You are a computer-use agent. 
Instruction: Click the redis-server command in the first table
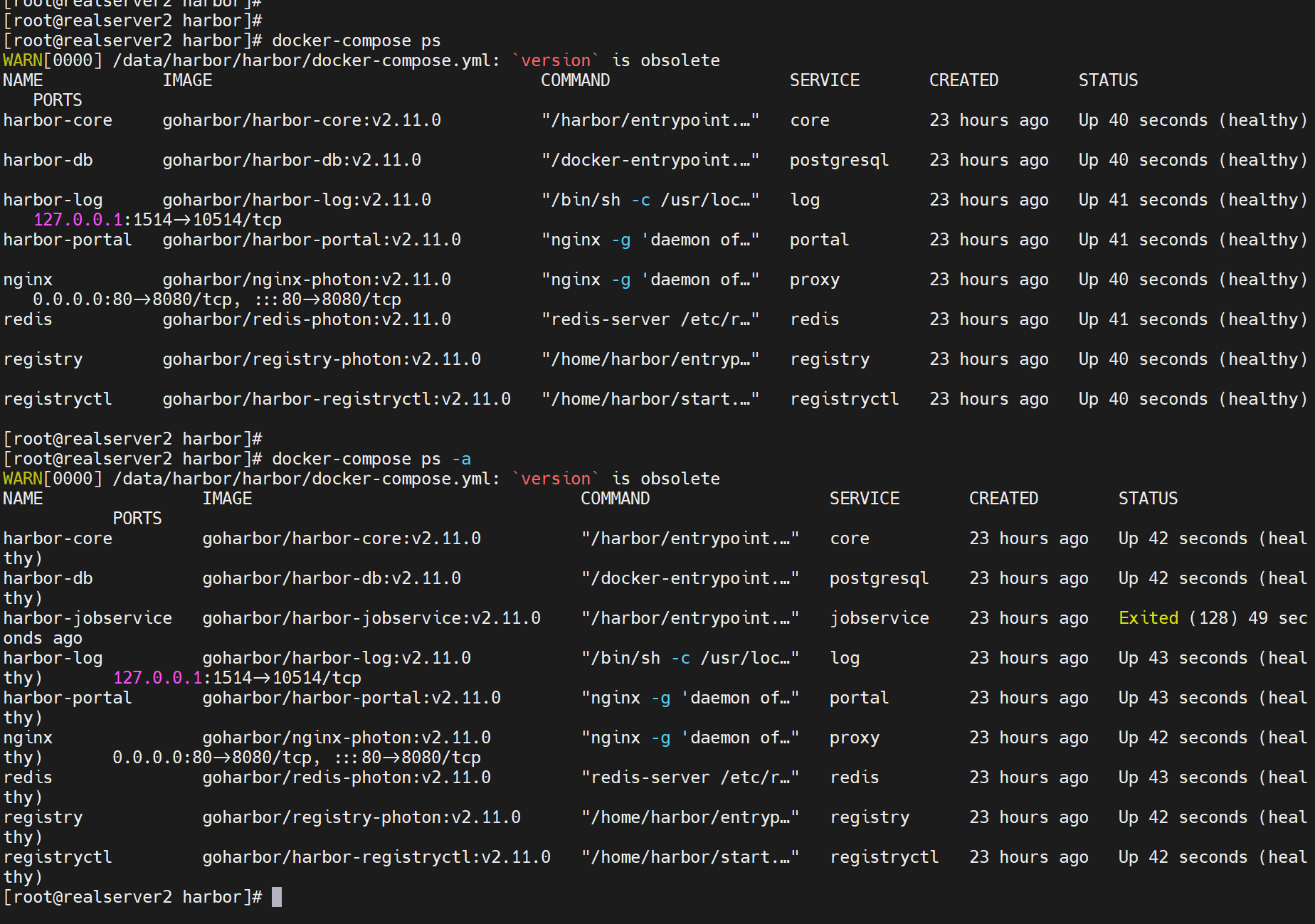[x=650, y=319]
